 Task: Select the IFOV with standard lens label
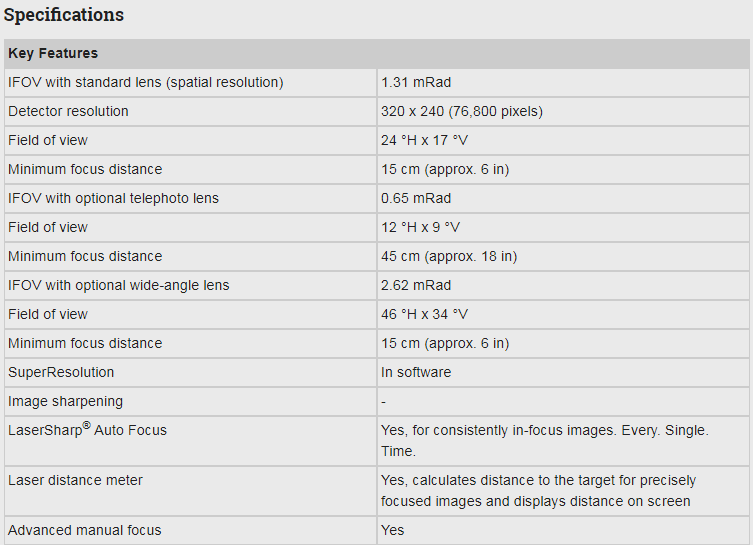146,82
